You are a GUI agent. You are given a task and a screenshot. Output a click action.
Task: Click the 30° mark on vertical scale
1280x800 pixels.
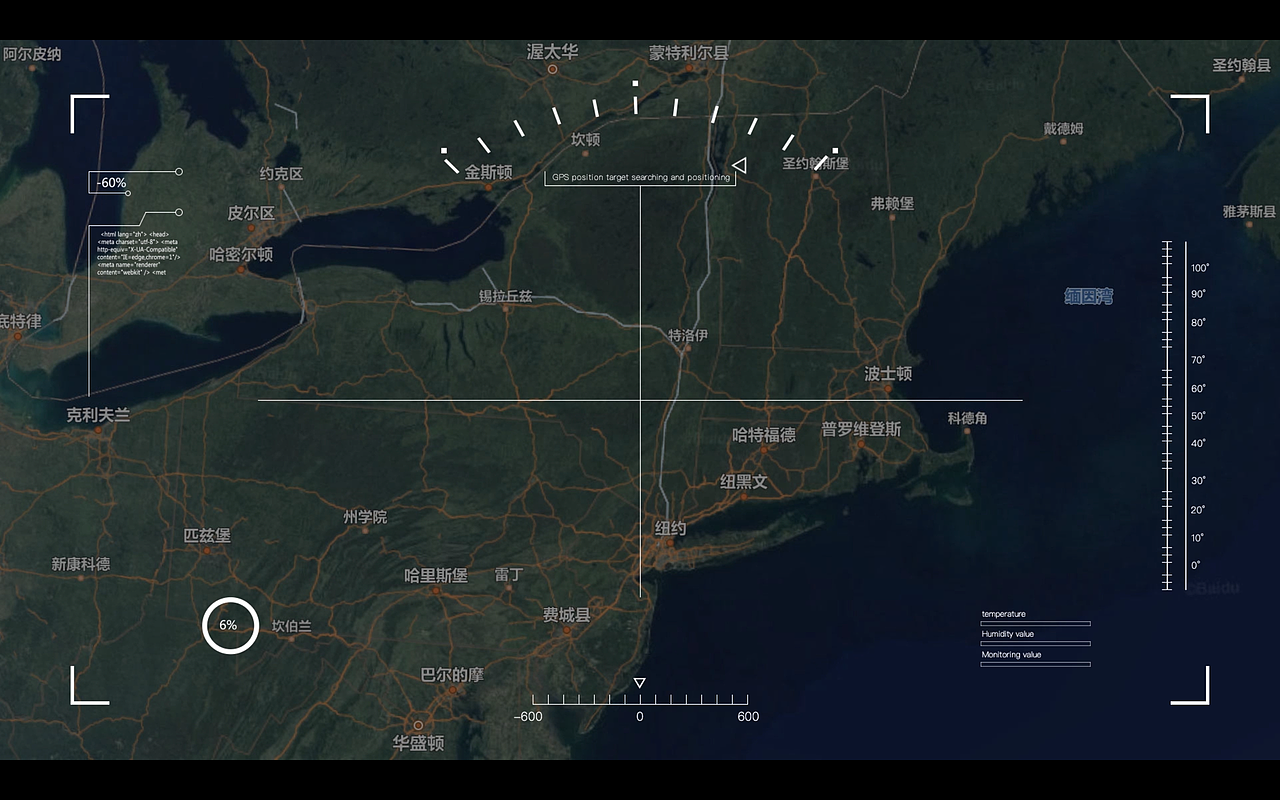pos(1198,481)
